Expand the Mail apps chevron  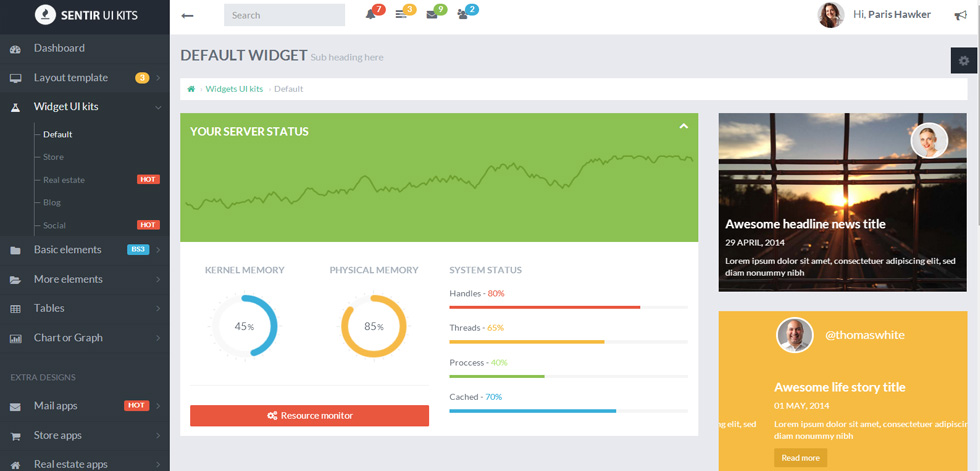(158, 406)
